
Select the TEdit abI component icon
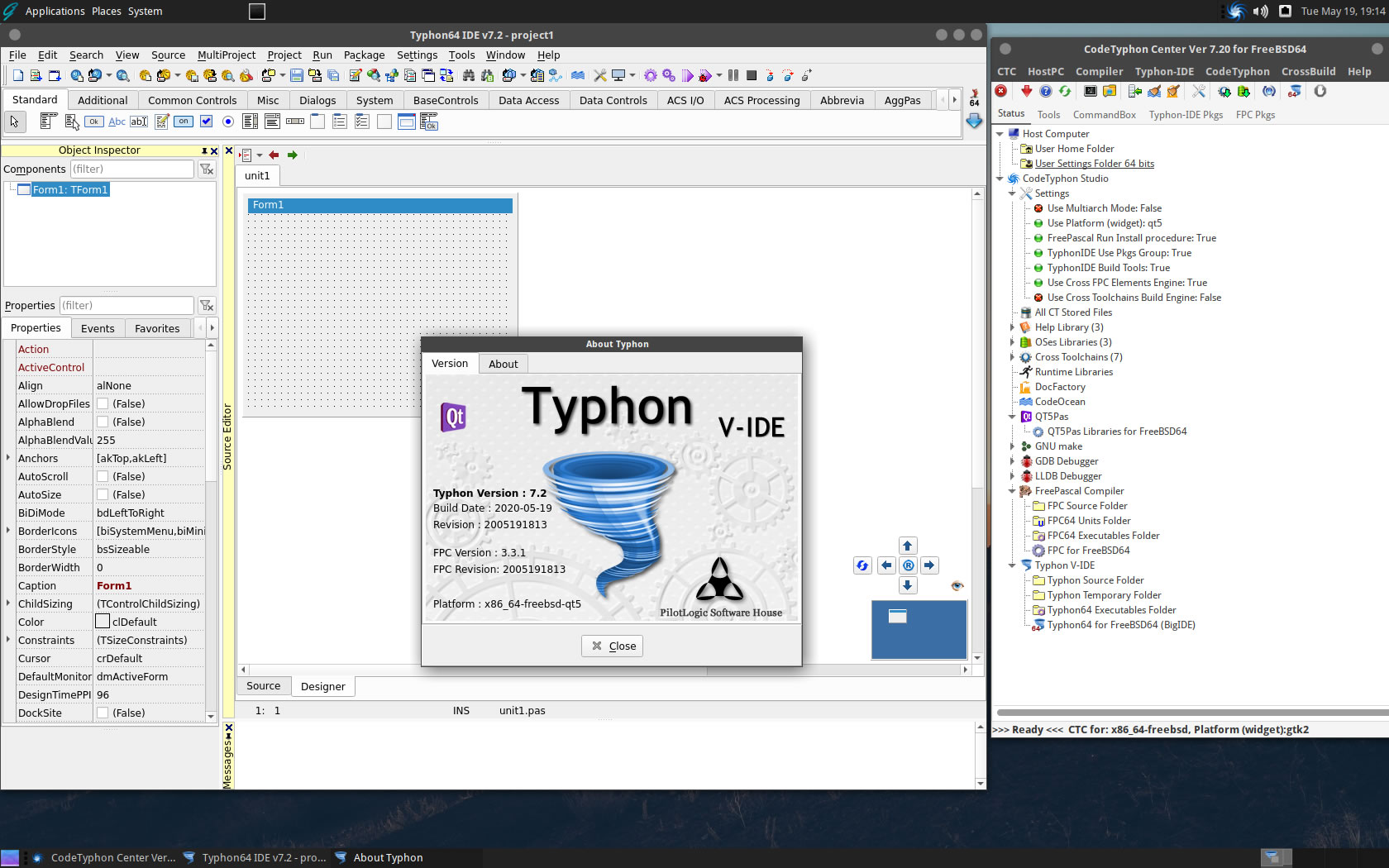[x=139, y=122]
